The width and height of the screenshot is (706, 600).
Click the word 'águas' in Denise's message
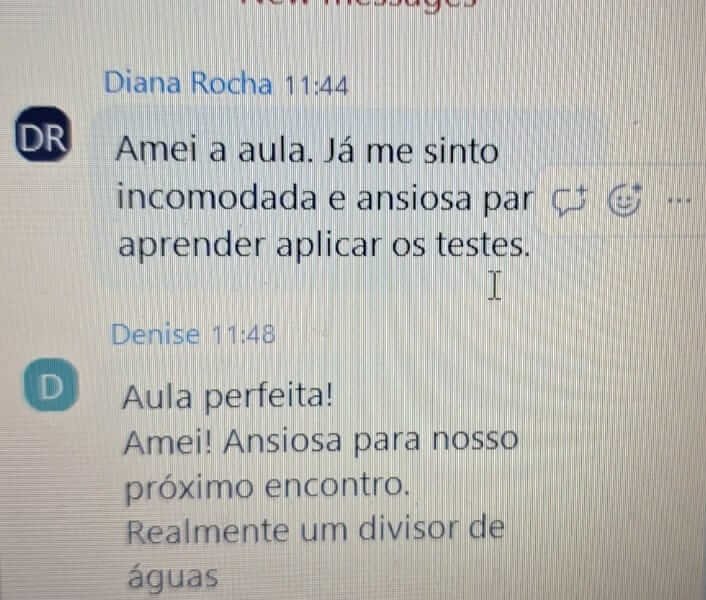(x=173, y=576)
